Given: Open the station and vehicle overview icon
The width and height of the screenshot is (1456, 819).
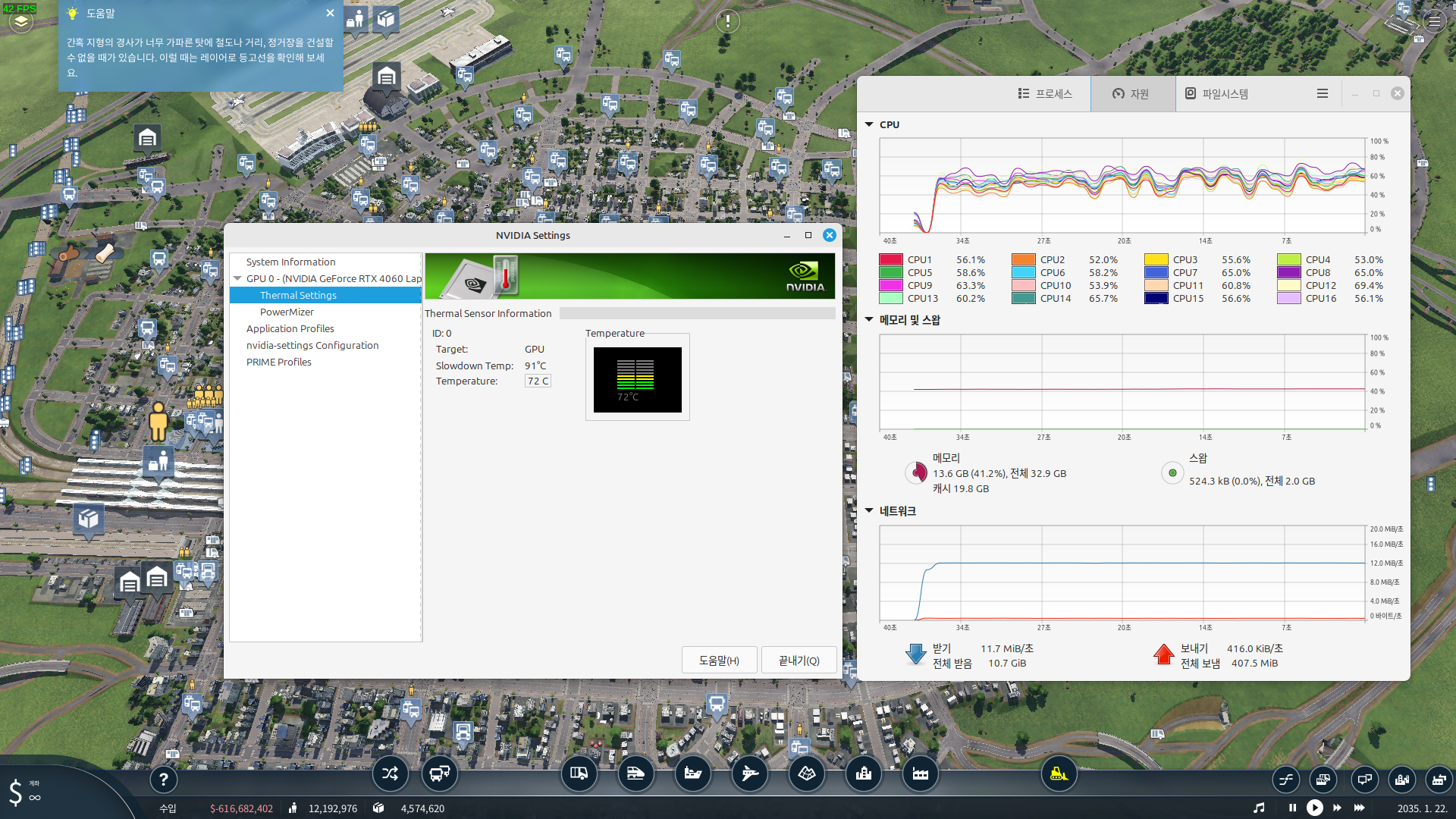Looking at the screenshot, I should (1323, 779).
